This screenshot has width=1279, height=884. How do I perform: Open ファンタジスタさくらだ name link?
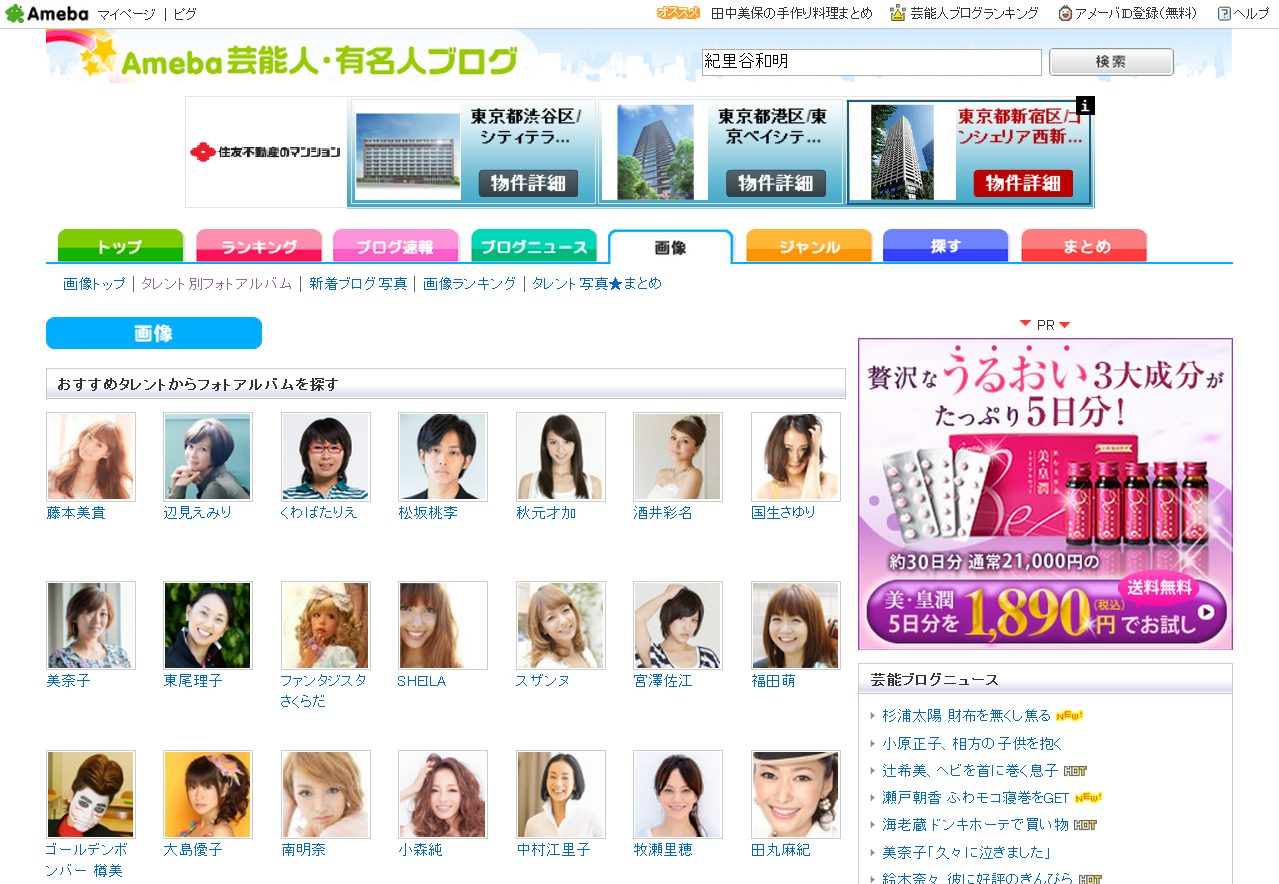pyautogui.click(x=324, y=691)
